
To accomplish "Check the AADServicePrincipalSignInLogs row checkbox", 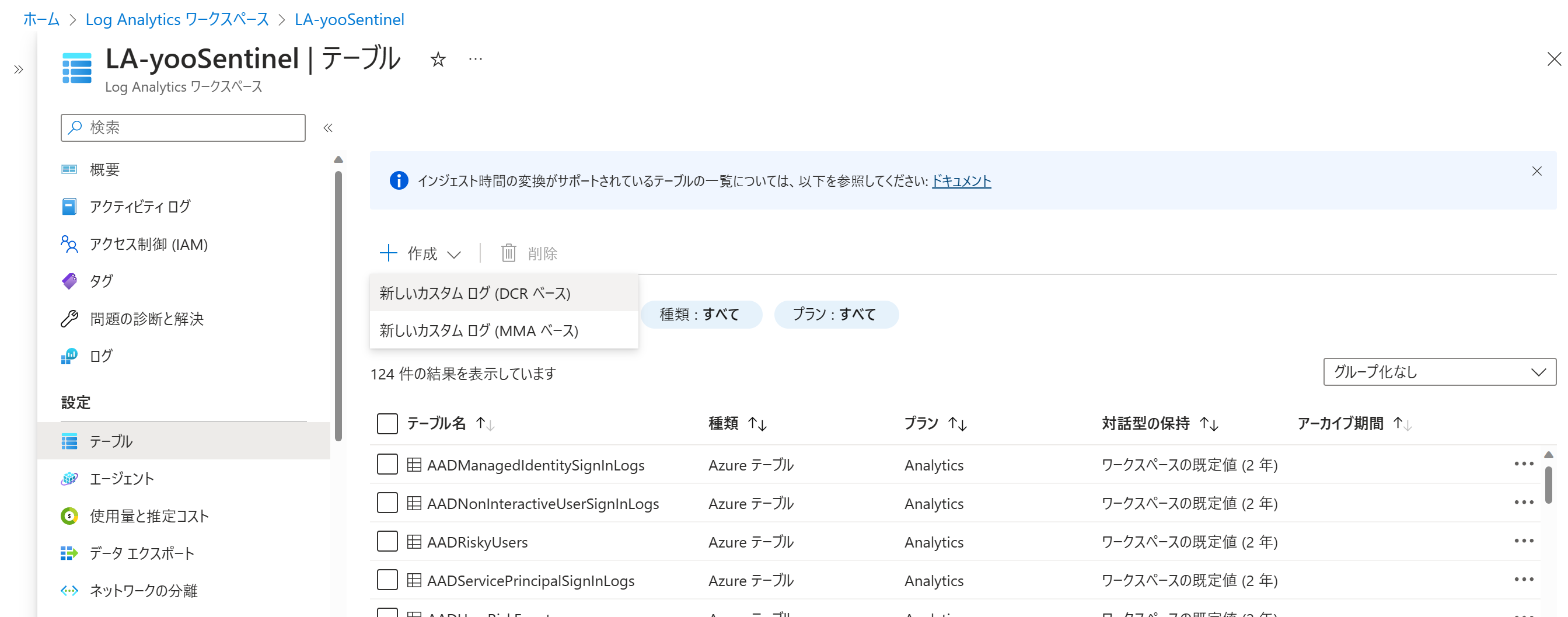I will [387, 579].
